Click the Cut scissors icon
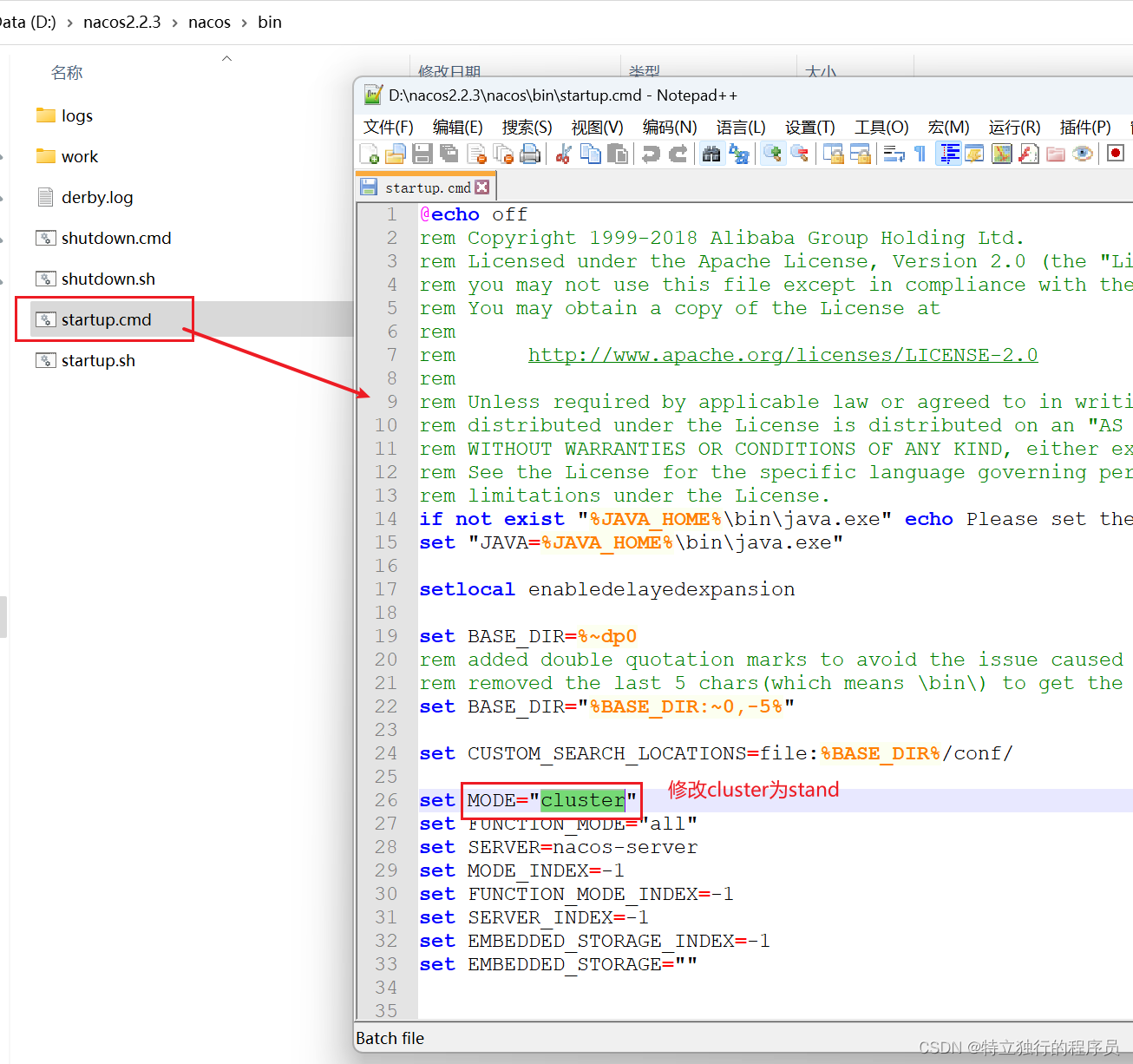The height and width of the screenshot is (1064, 1133). coord(564,154)
